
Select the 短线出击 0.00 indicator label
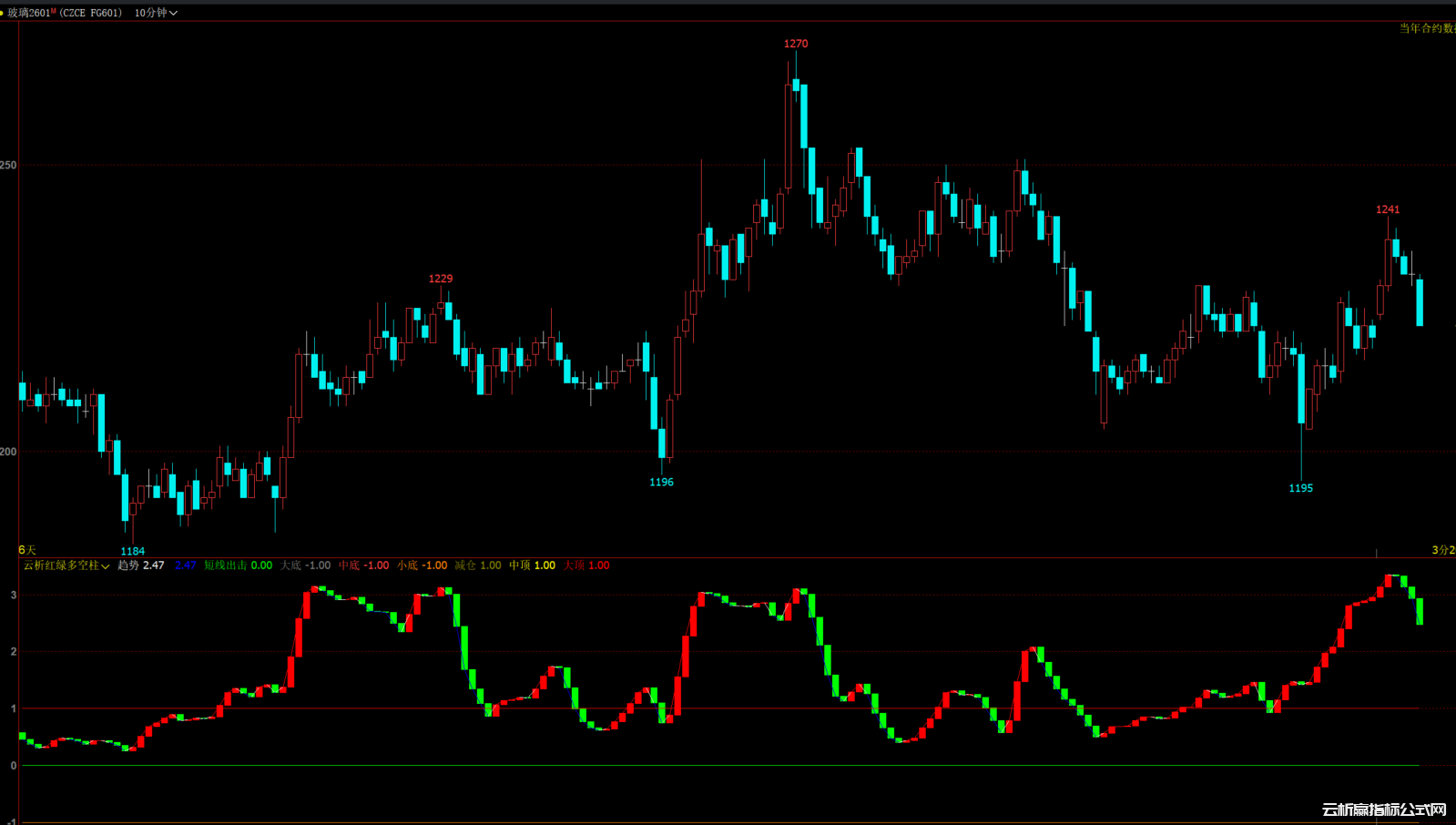238,565
